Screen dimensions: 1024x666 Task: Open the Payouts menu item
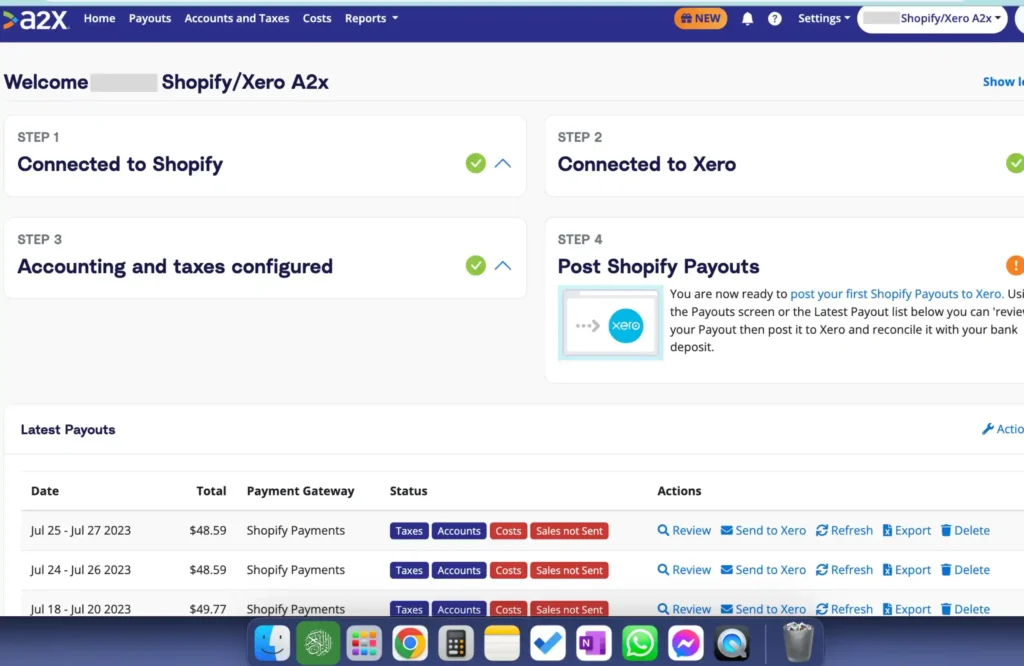point(150,18)
